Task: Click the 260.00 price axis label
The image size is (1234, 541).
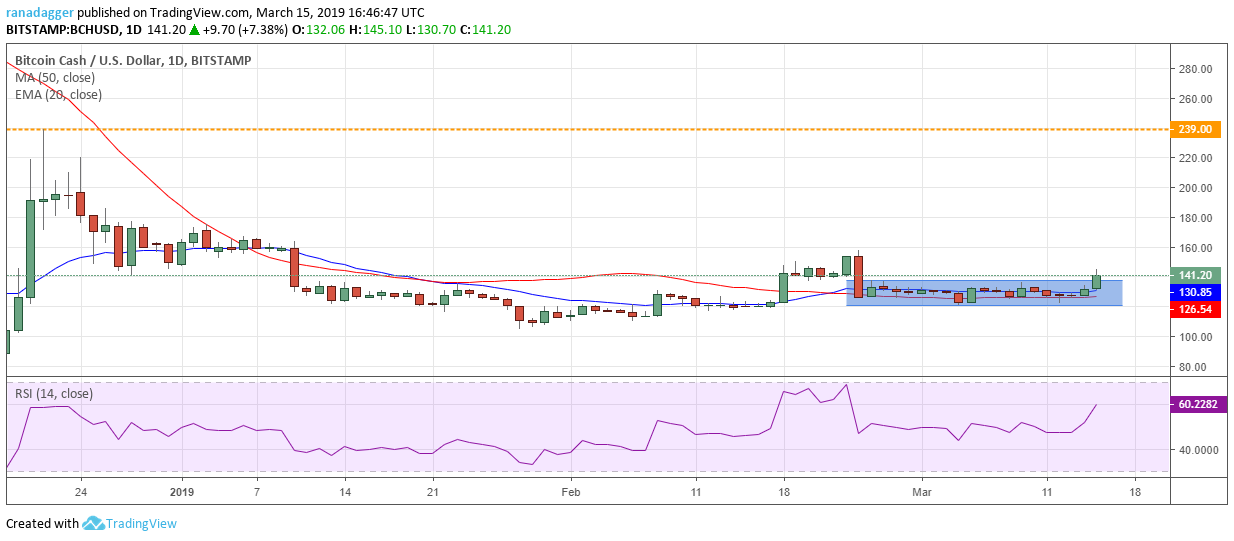Action: pyautogui.click(x=1195, y=99)
